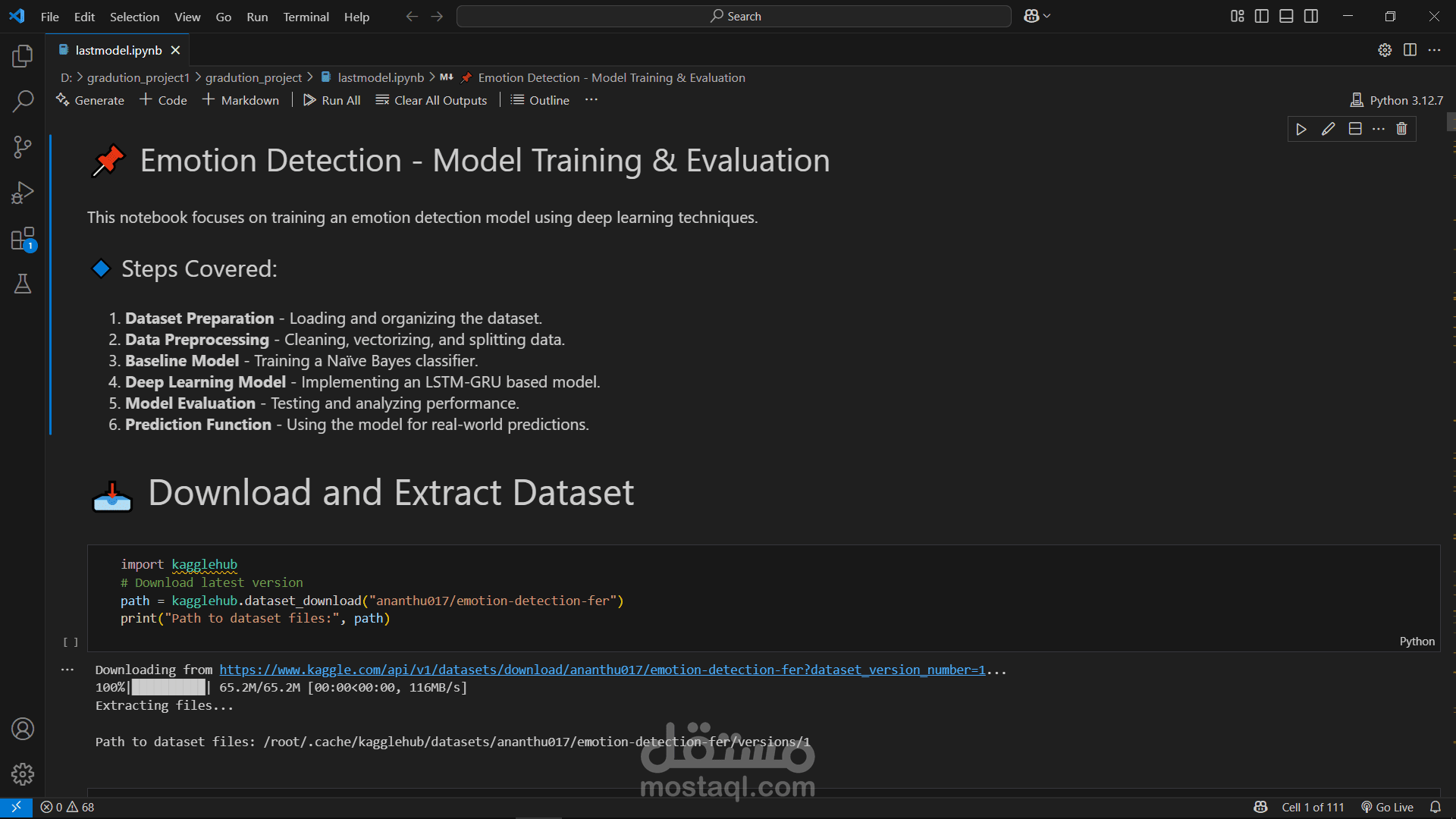The height and width of the screenshot is (819, 1456).
Task: Open the Source Control view
Action: coord(23,147)
